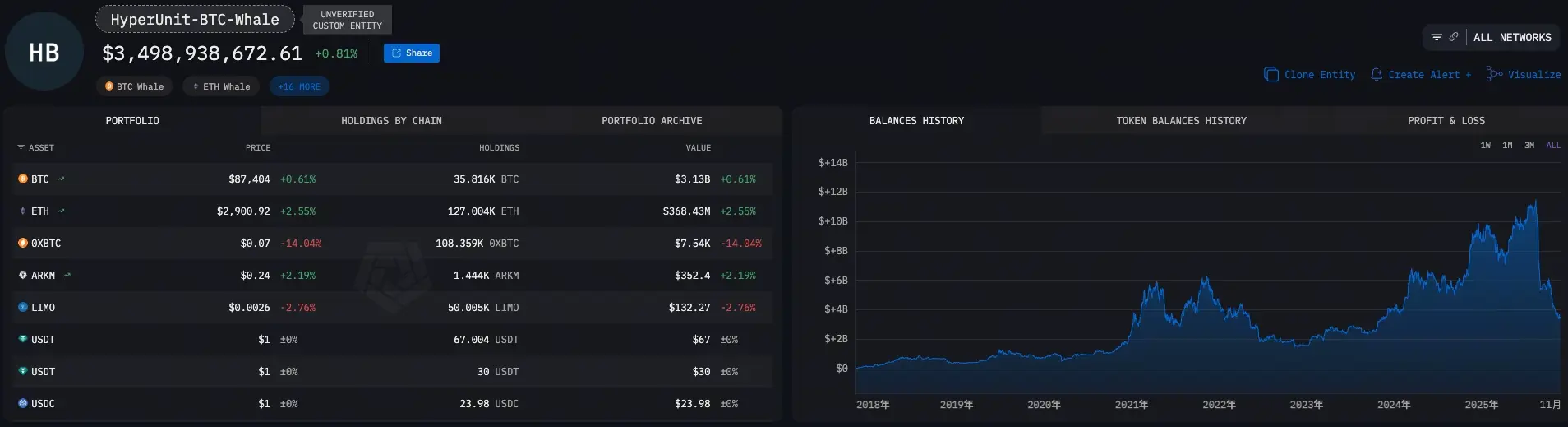This screenshot has width=1568, height=427.
Task: Click the node graph icon beside Visualize
Action: [x=1495, y=74]
